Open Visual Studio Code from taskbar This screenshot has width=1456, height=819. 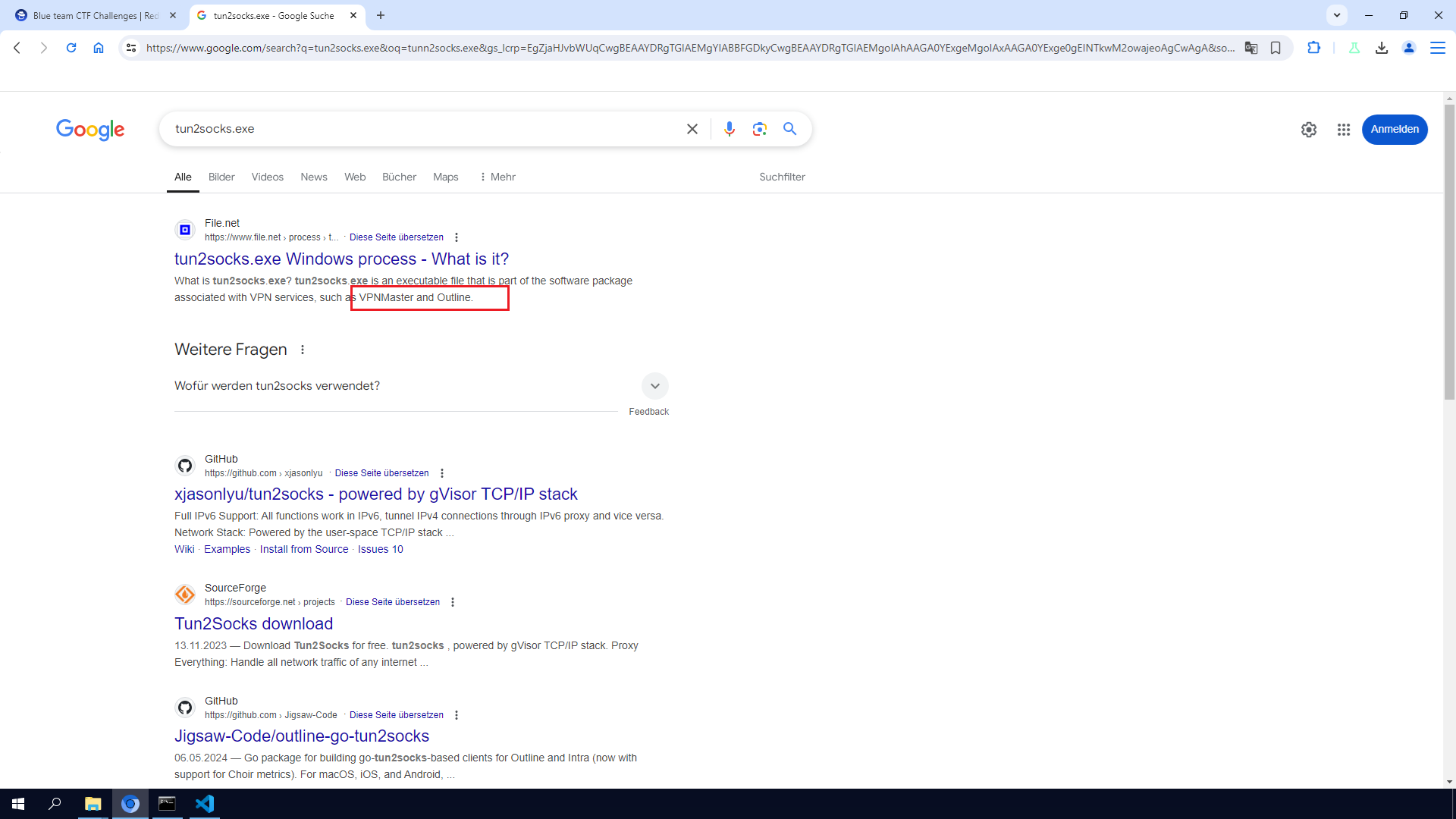point(205,804)
